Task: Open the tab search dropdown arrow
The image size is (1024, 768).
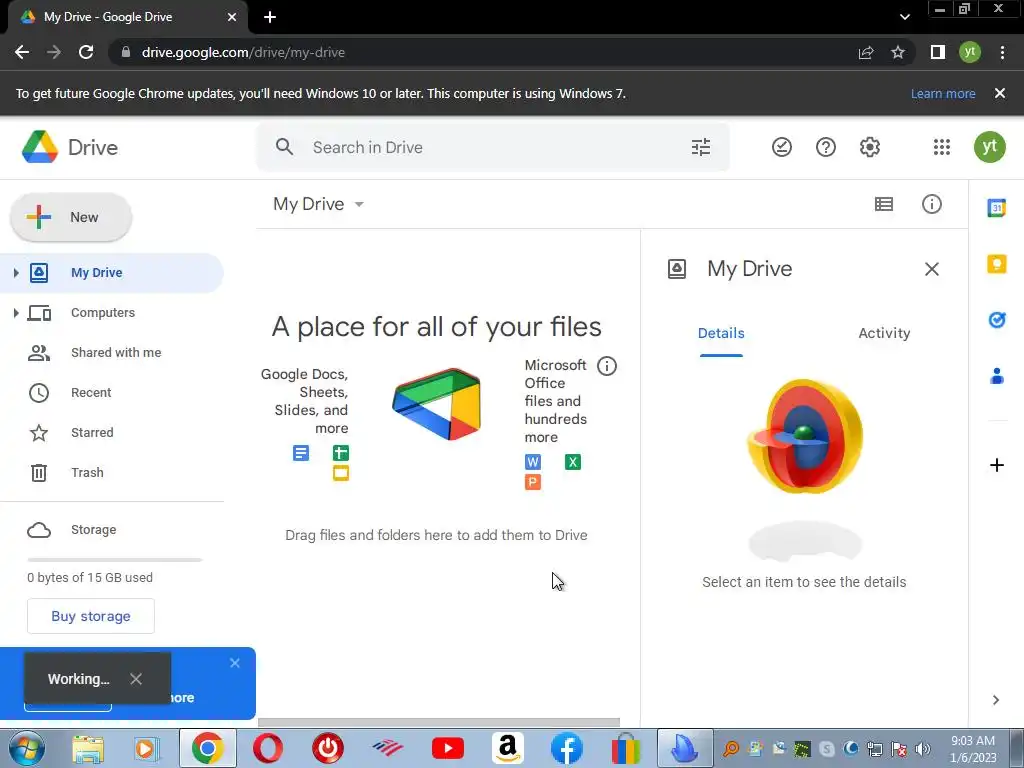Action: [x=904, y=17]
